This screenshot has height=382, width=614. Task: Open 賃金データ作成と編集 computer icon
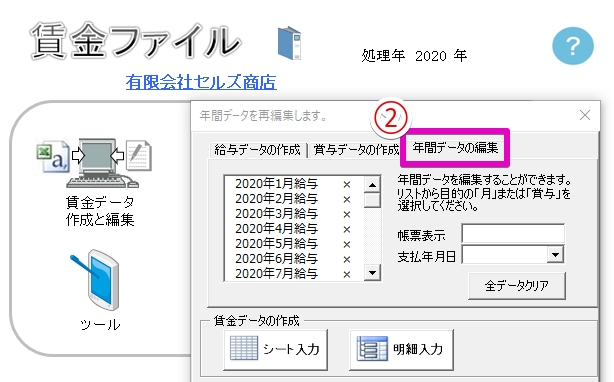pyautogui.click(x=98, y=163)
